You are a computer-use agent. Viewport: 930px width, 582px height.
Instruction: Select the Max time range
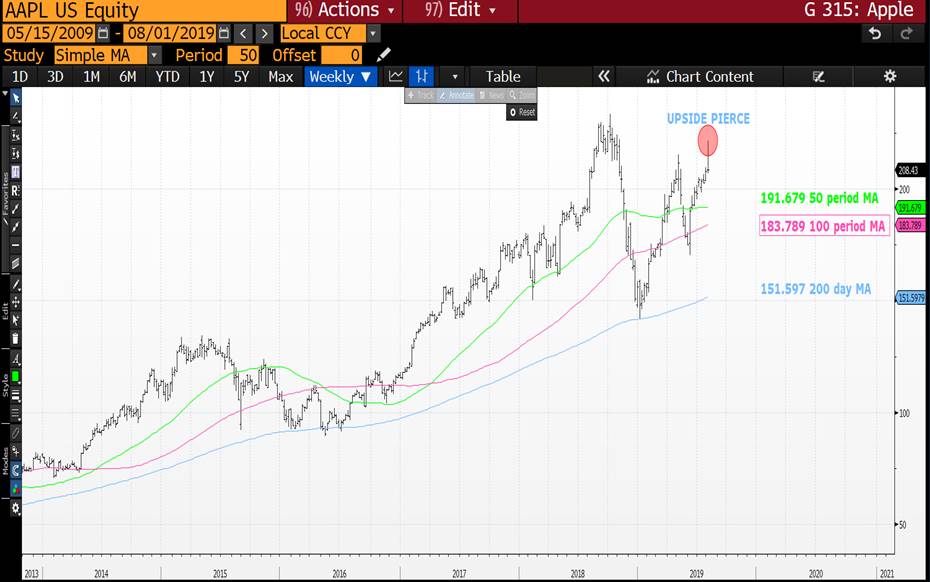click(x=281, y=77)
